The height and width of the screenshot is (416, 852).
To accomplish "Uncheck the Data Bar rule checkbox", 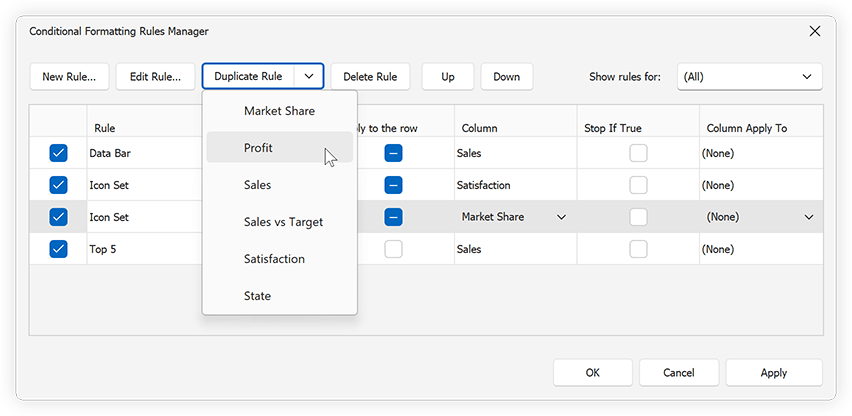I will pos(58,153).
